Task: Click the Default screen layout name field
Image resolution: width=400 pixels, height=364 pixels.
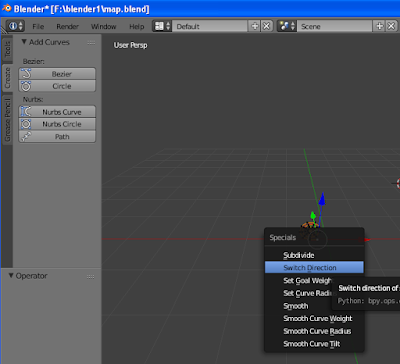Action: 210,26
